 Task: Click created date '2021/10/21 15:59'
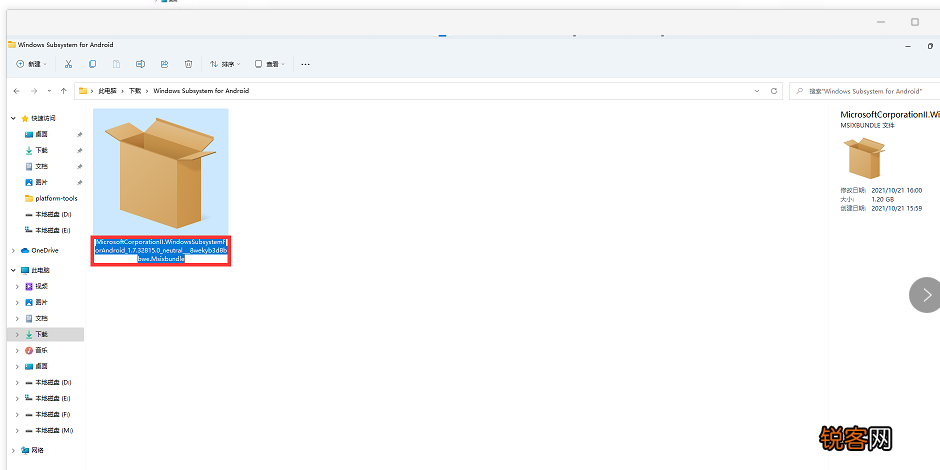click(x=896, y=208)
